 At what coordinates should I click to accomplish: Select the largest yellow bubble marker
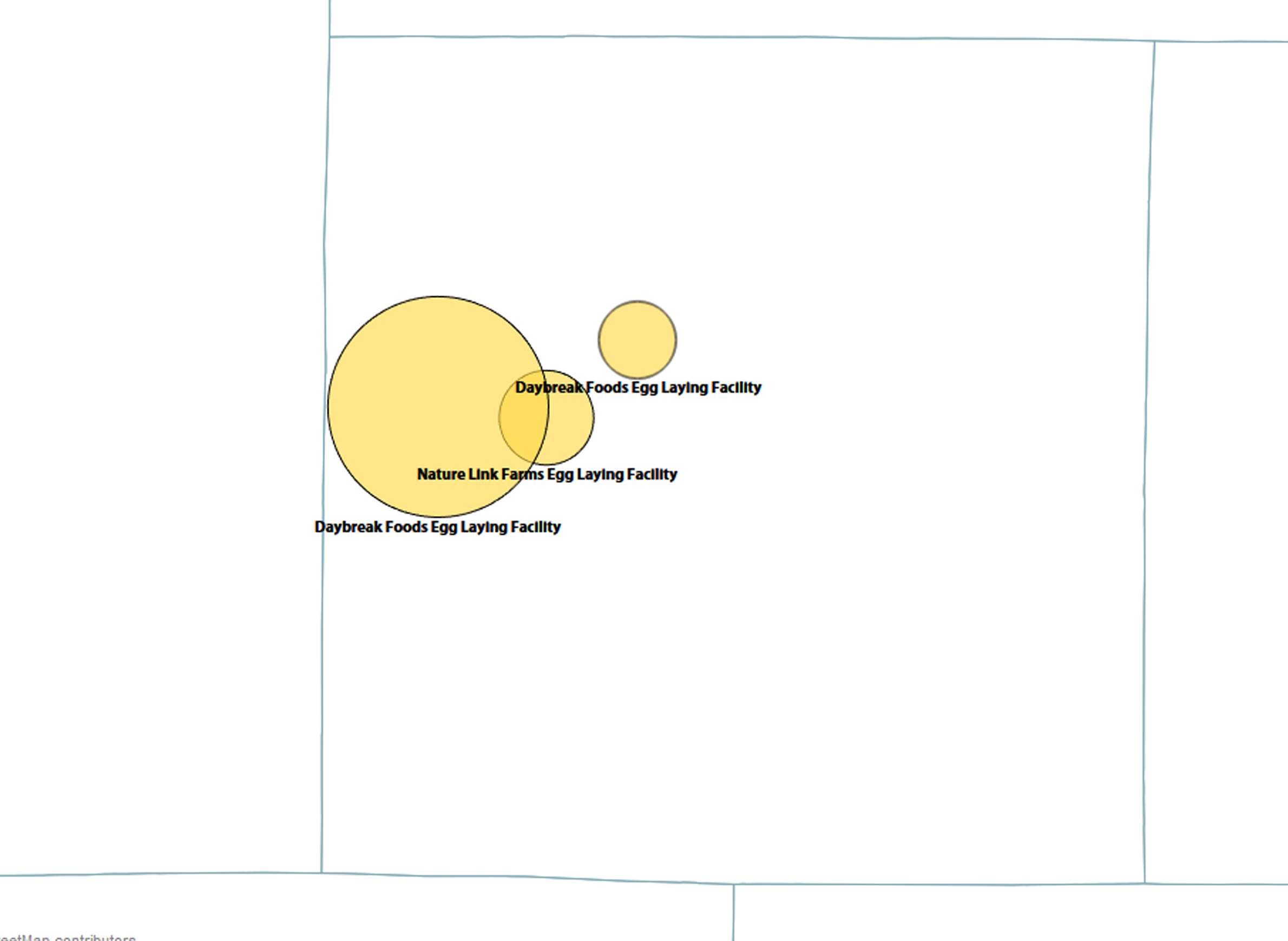coord(438,406)
